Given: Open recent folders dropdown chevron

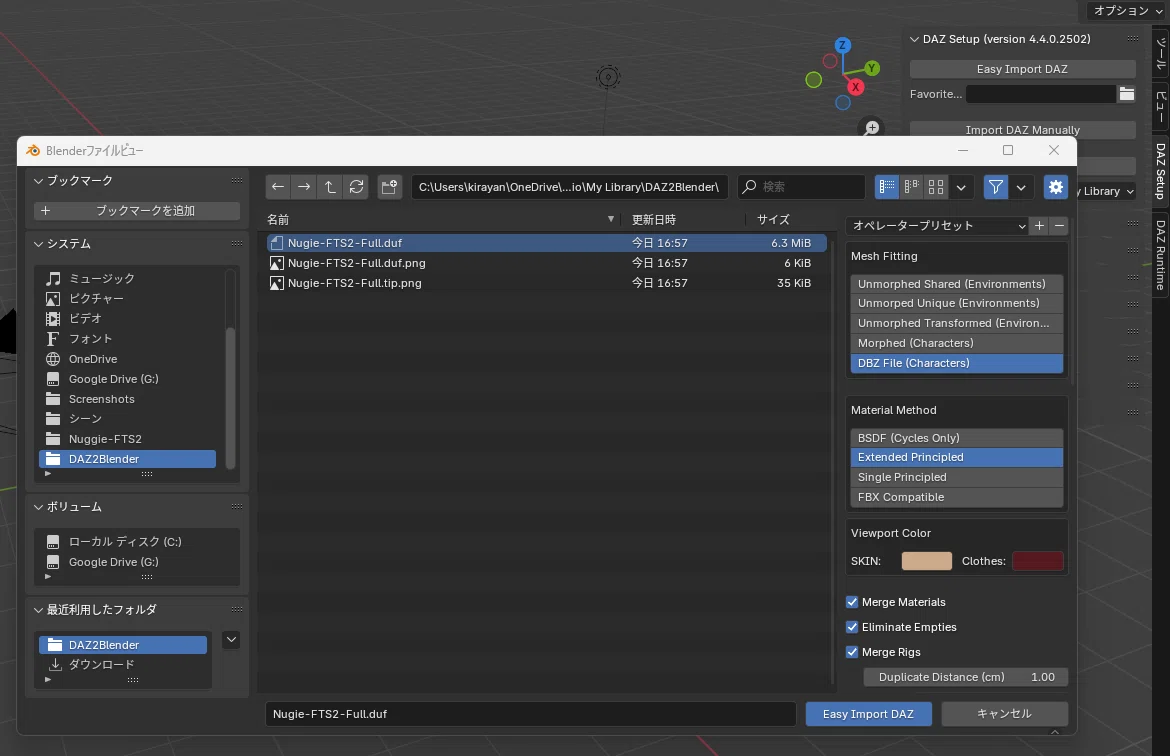Looking at the screenshot, I should click(x=231, y=640).
